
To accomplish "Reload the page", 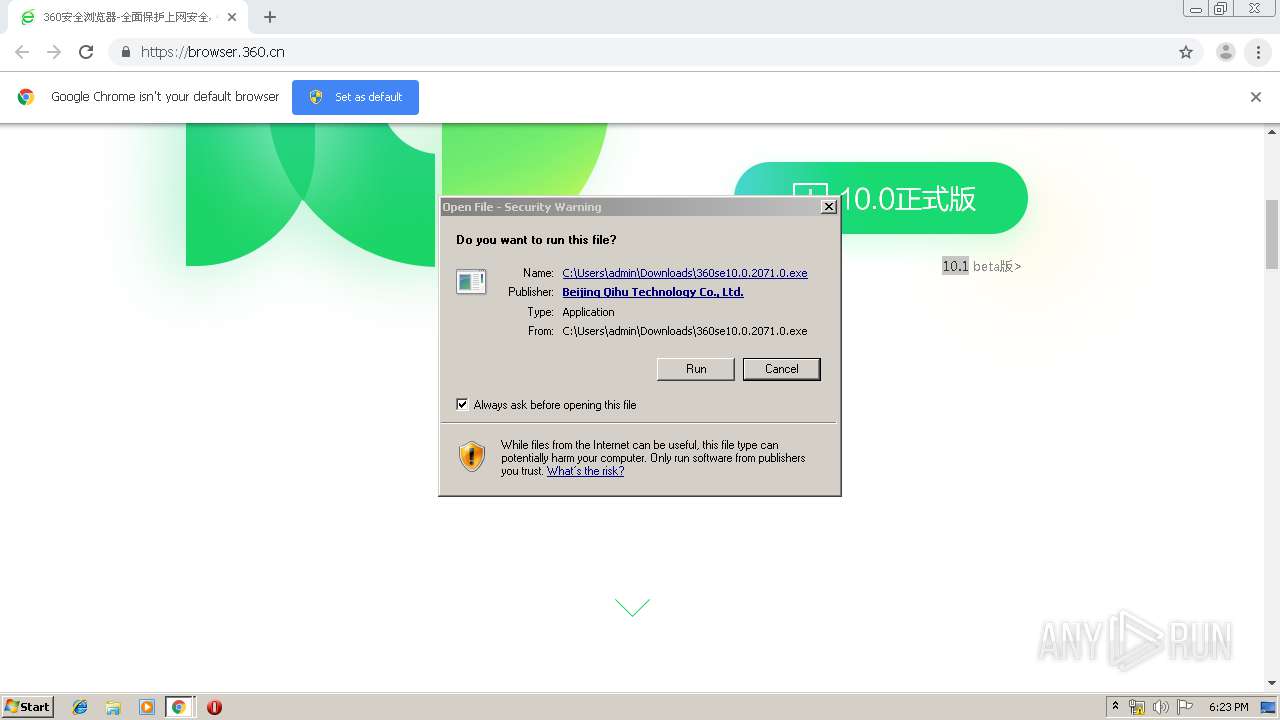I will (86, 52).
